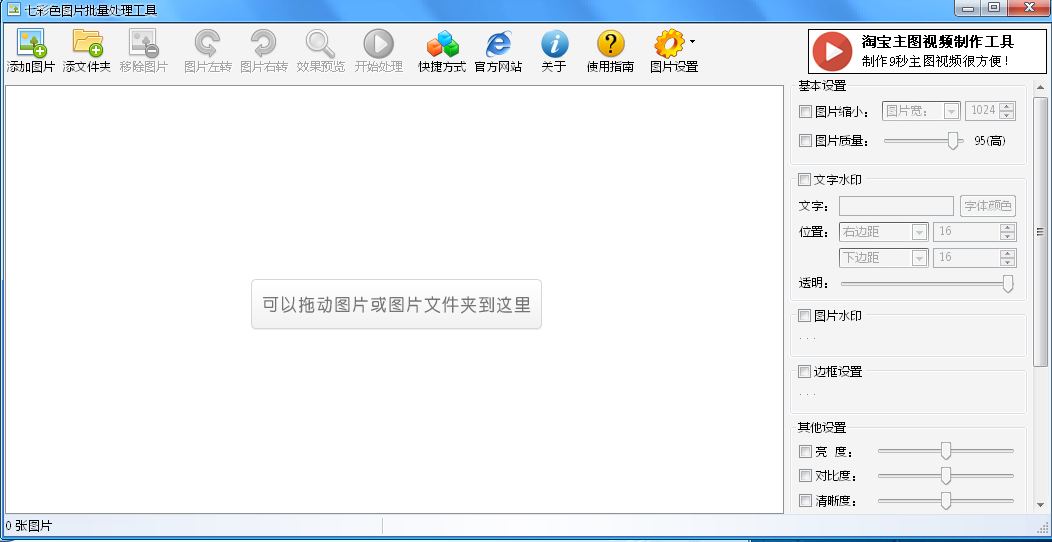
Task: Click the 快捷方式 colored cubes icon
Action: point(442,44)
